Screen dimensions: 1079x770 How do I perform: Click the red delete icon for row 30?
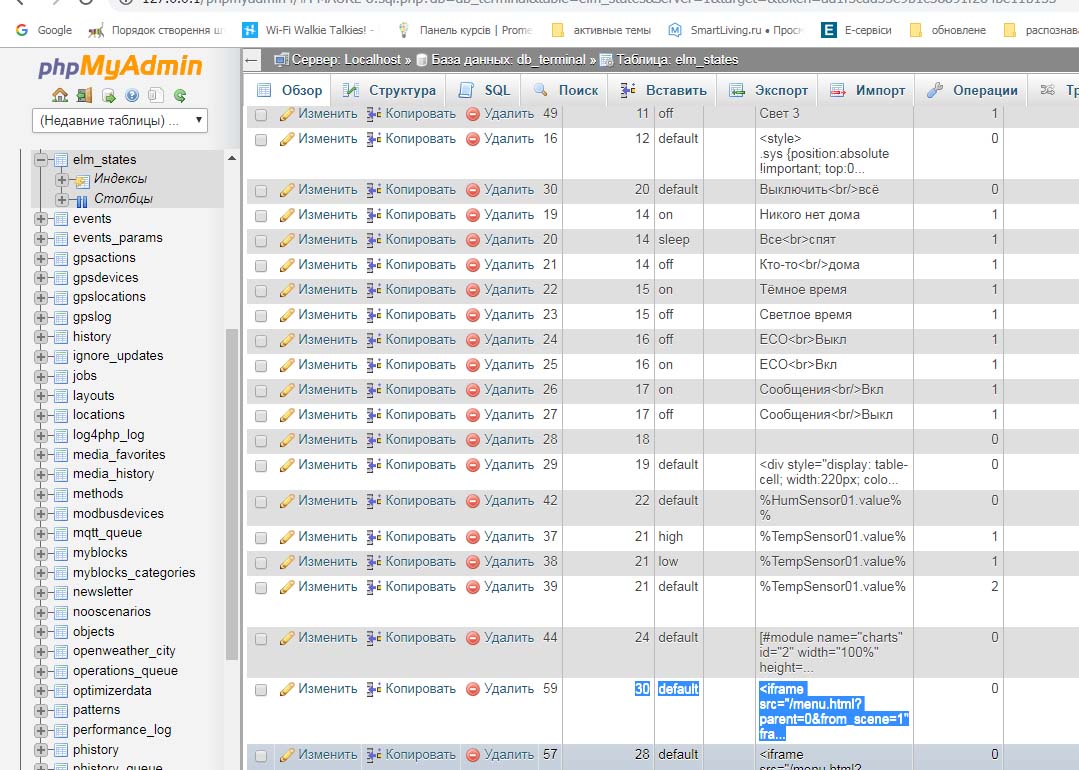pos(473,190)
